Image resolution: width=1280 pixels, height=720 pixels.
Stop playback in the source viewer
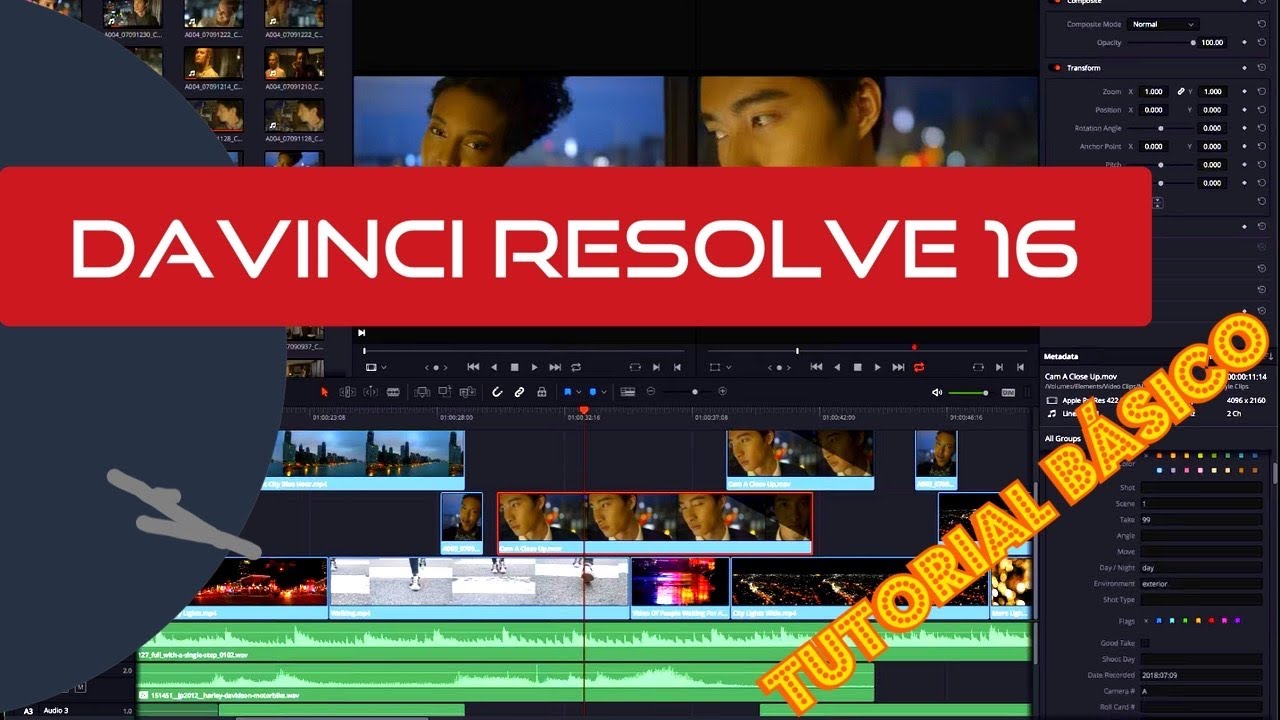tap(515, 367)
